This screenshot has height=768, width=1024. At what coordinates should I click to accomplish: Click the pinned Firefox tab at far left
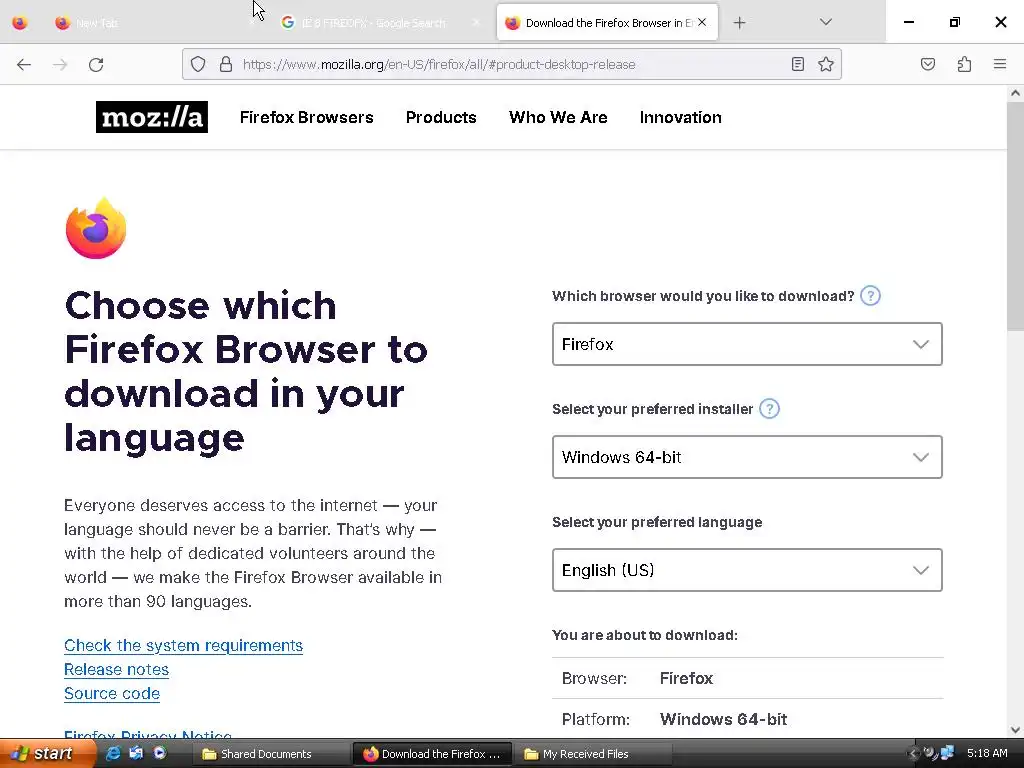pyautogui.click(x=20, y=23)
